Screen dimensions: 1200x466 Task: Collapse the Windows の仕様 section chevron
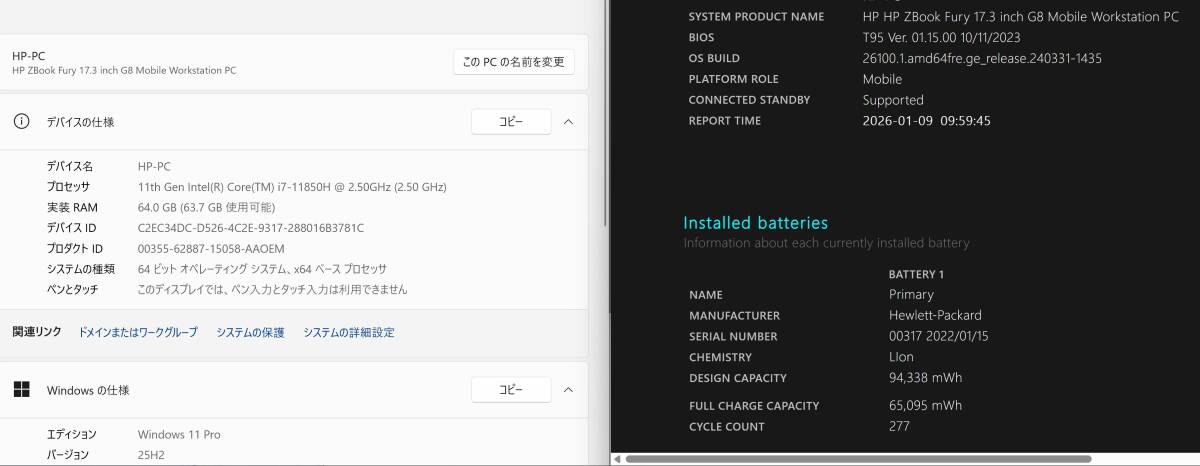pos(568,390)
